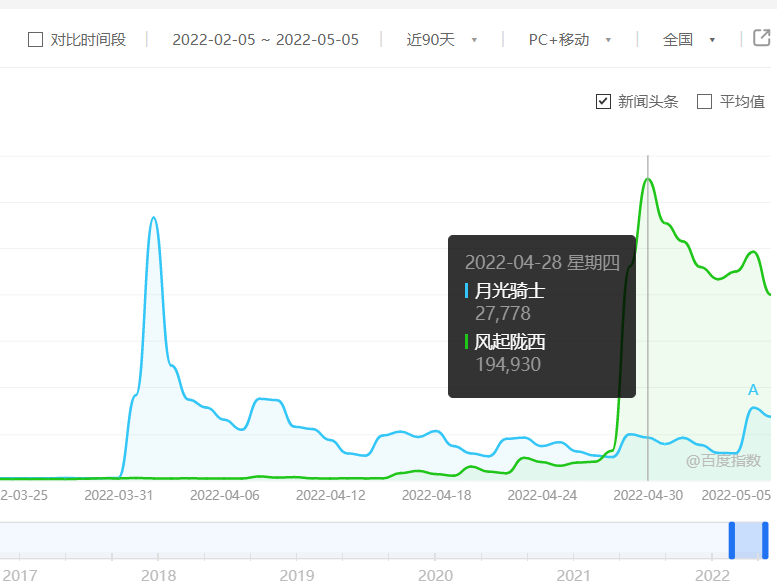Click the x-axis label 2022-04-12

pos(331,495)
